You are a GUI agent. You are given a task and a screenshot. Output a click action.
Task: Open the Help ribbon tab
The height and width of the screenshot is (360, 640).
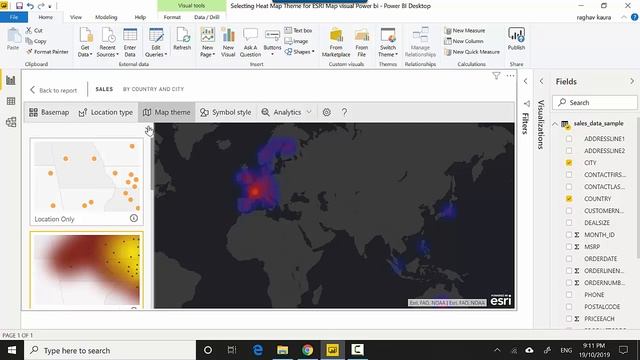pyautogui.click(x=140, y=17)
